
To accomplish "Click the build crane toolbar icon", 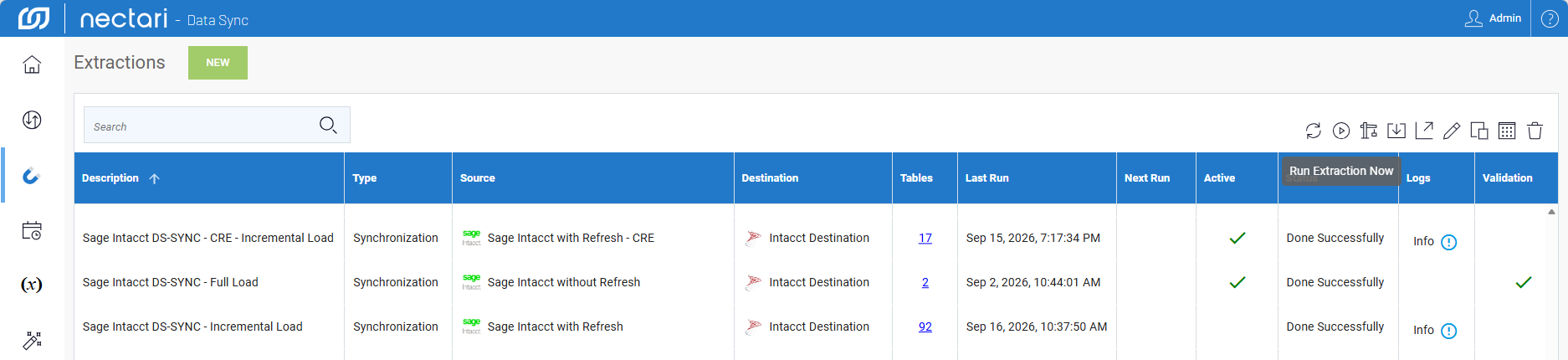I will click(1369, 131).
